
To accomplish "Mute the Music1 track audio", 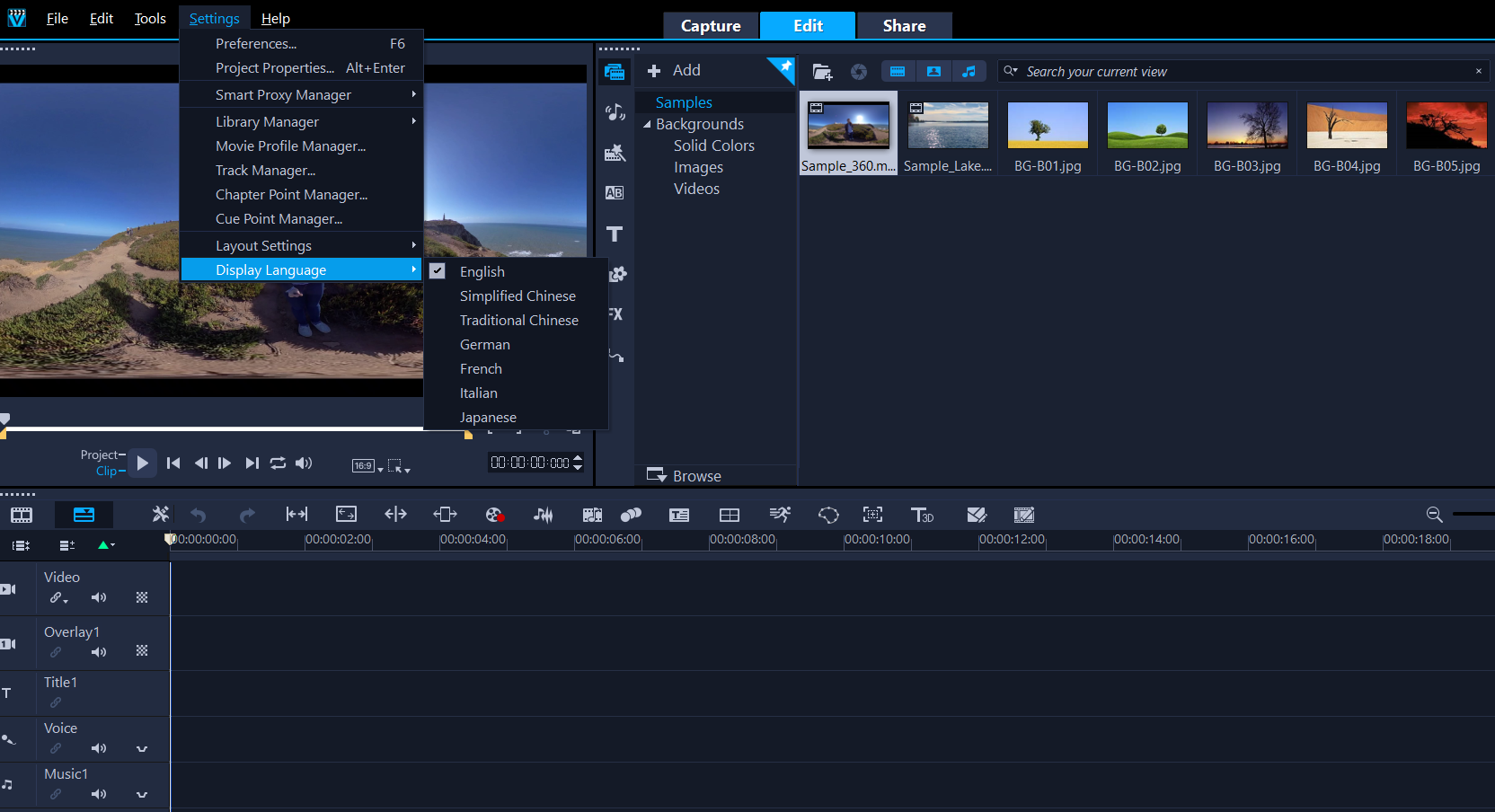I will pyautogui.click(x=99, y=794).
